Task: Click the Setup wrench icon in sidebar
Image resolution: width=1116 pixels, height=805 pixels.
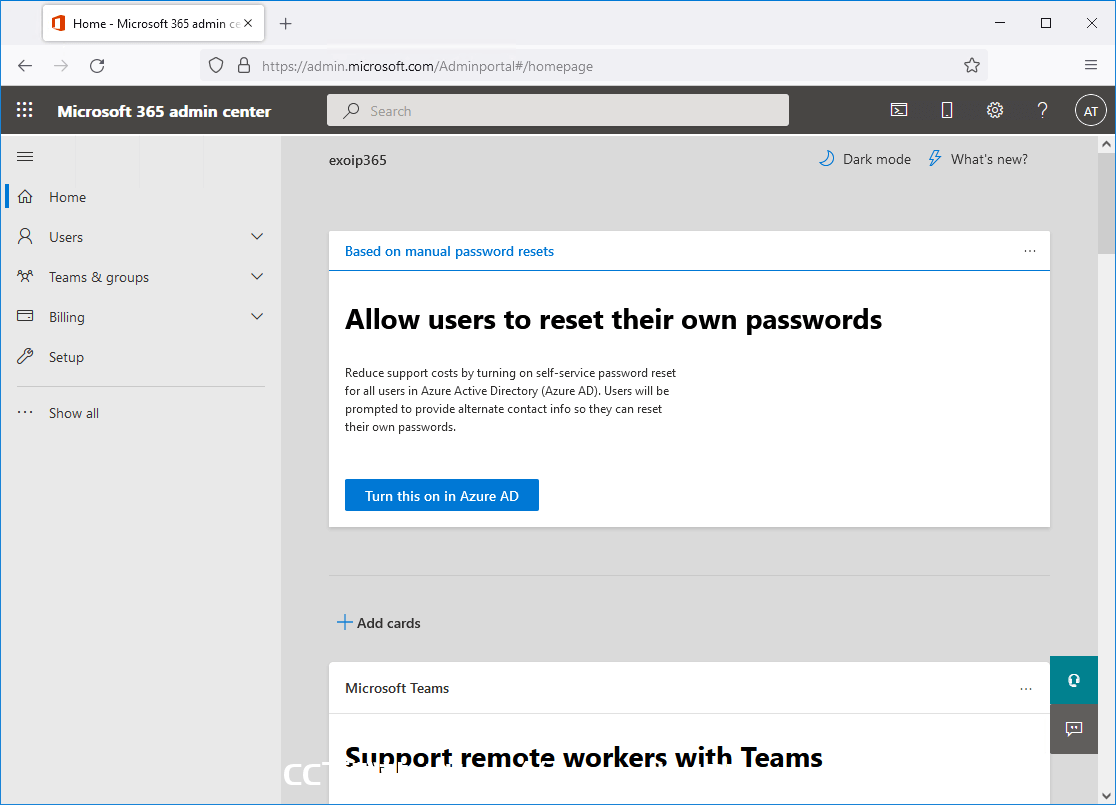Action: 25,356
